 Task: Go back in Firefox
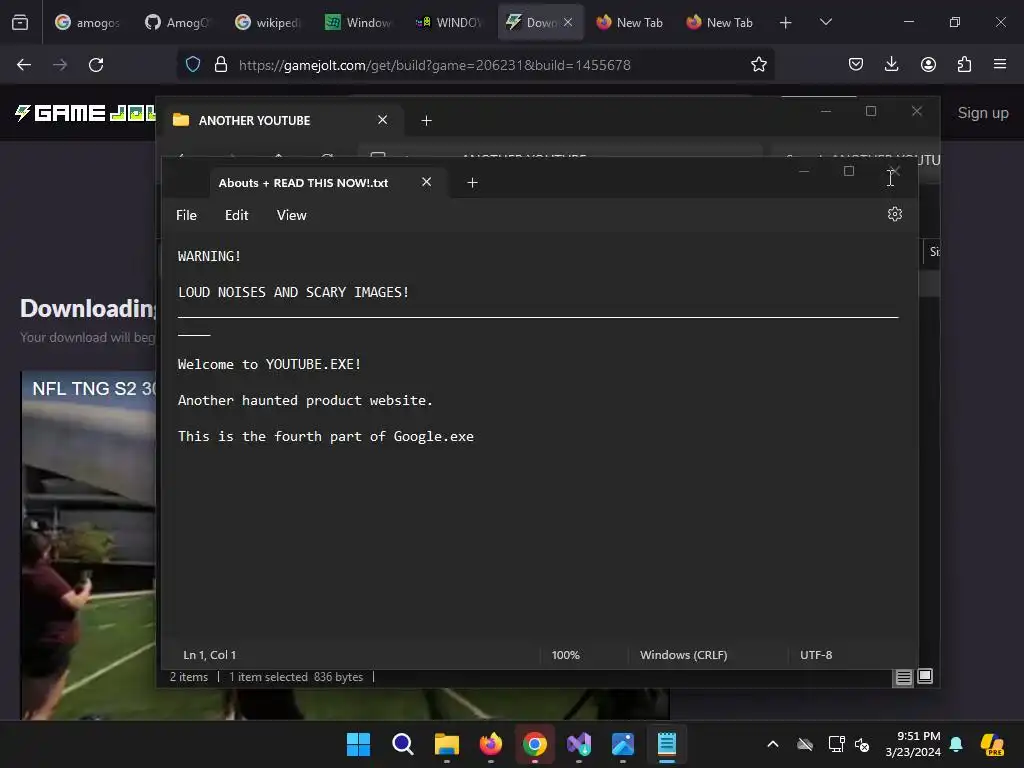pyautogui.click(x=24, y=65)
